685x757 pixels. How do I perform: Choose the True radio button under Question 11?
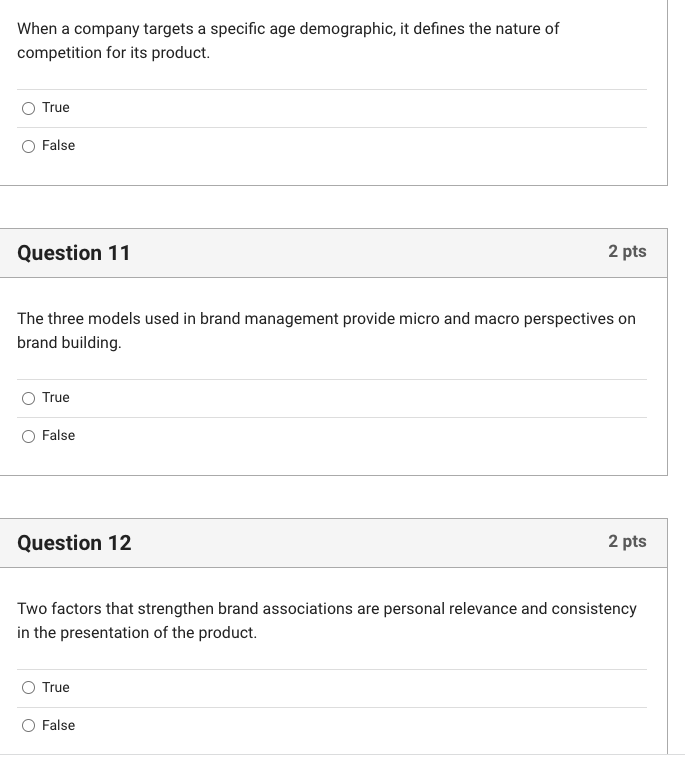pyautogui.click(x=29, y=398)
